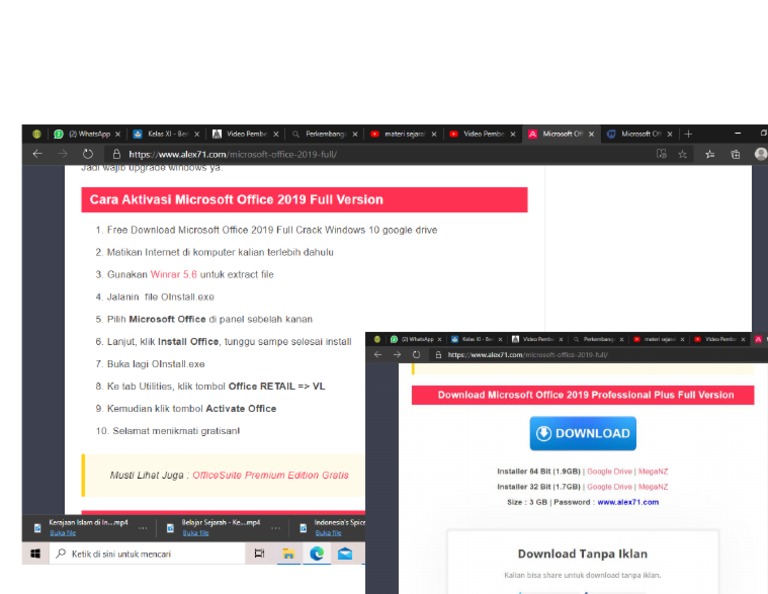Close the materi sejarah tab in the larger window
The image size is (768, 594).
point(434,134)
